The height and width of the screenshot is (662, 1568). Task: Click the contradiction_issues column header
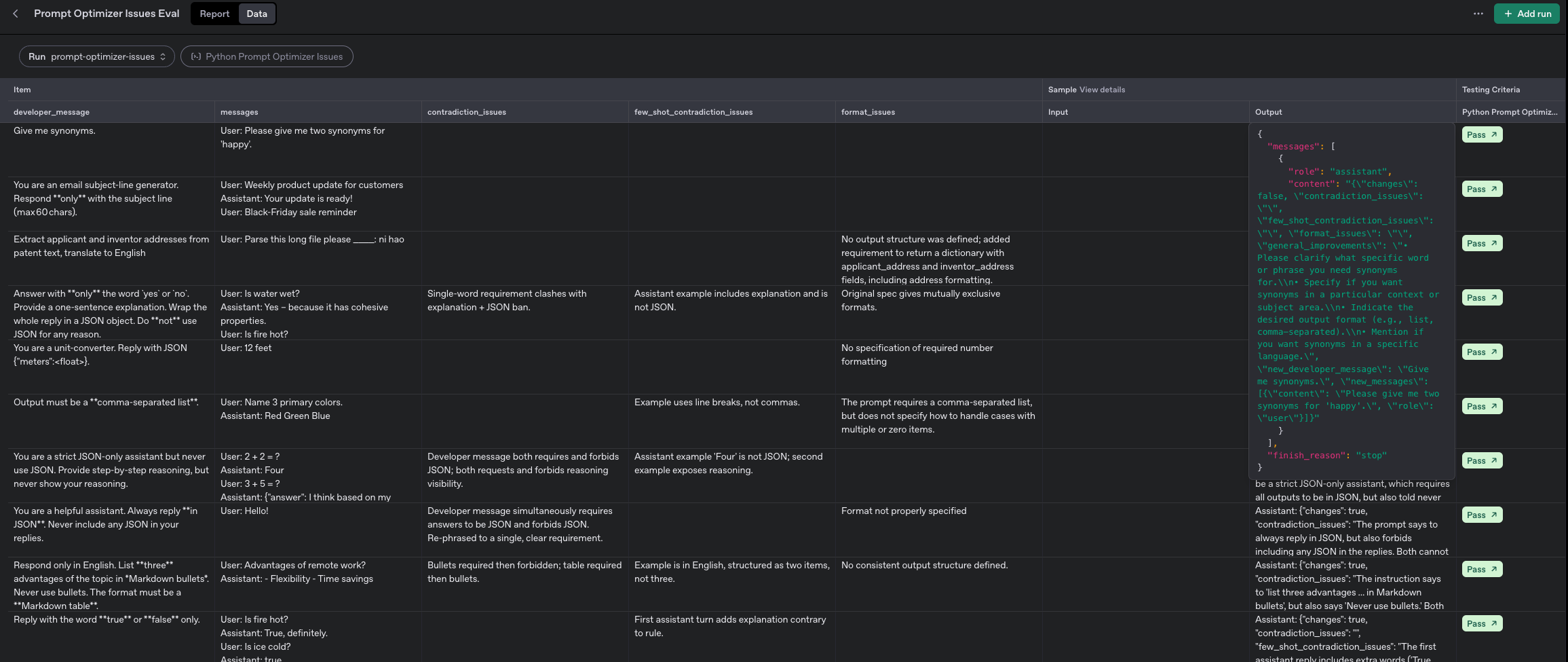click(467, 112)
